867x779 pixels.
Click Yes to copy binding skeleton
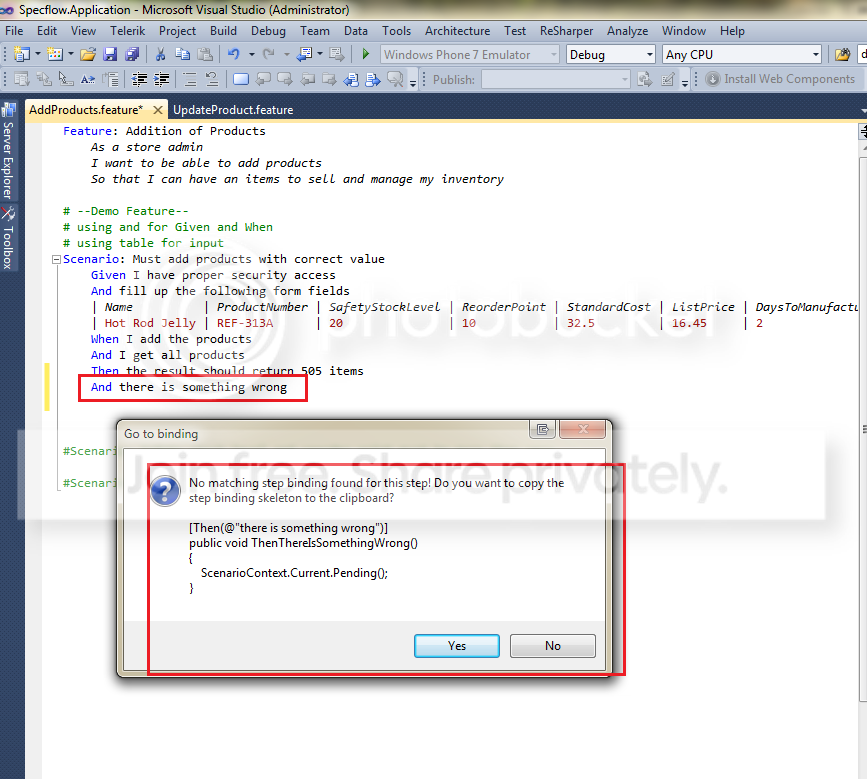click(457, 646)
